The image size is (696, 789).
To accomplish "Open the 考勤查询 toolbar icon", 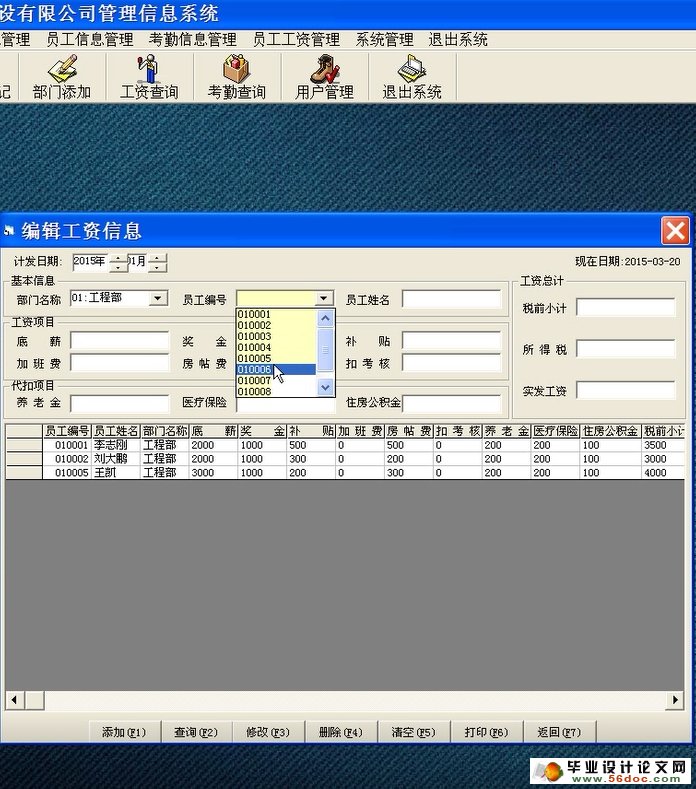I will click(x=237, y=77).
